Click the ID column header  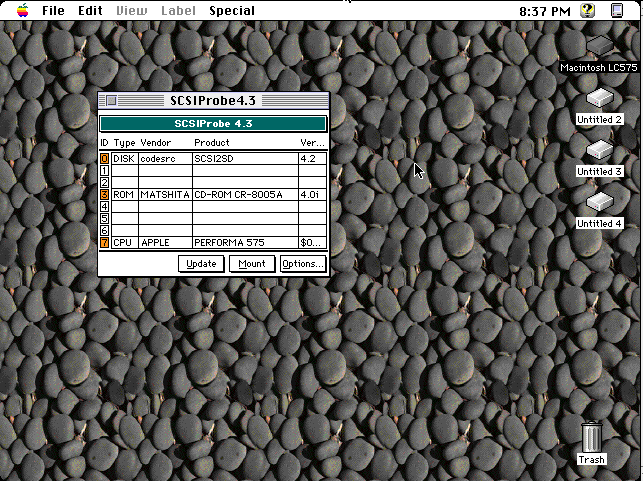pos(104,143)
